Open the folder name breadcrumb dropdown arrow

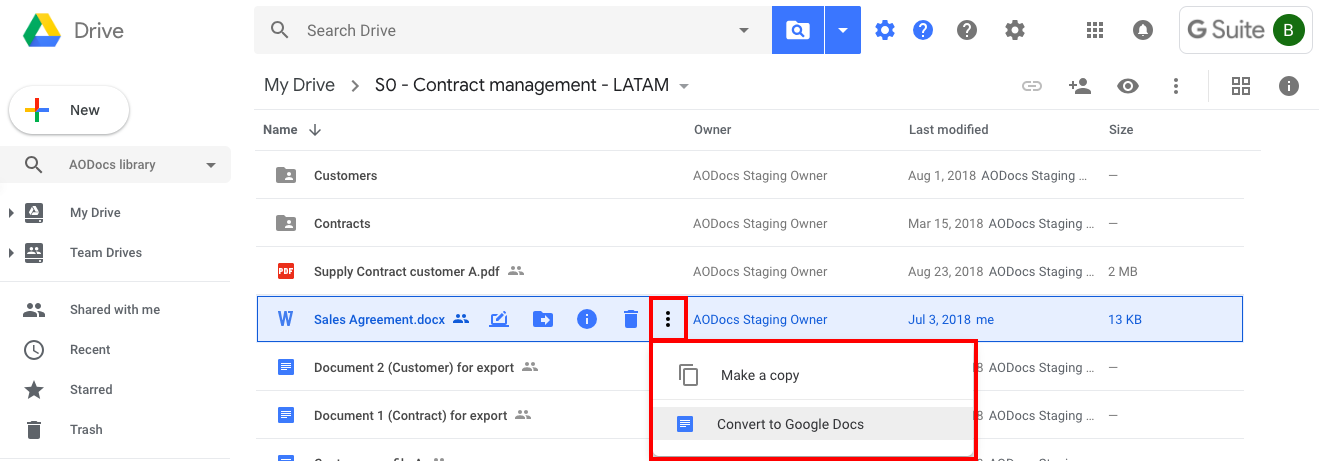pos(684,86)
